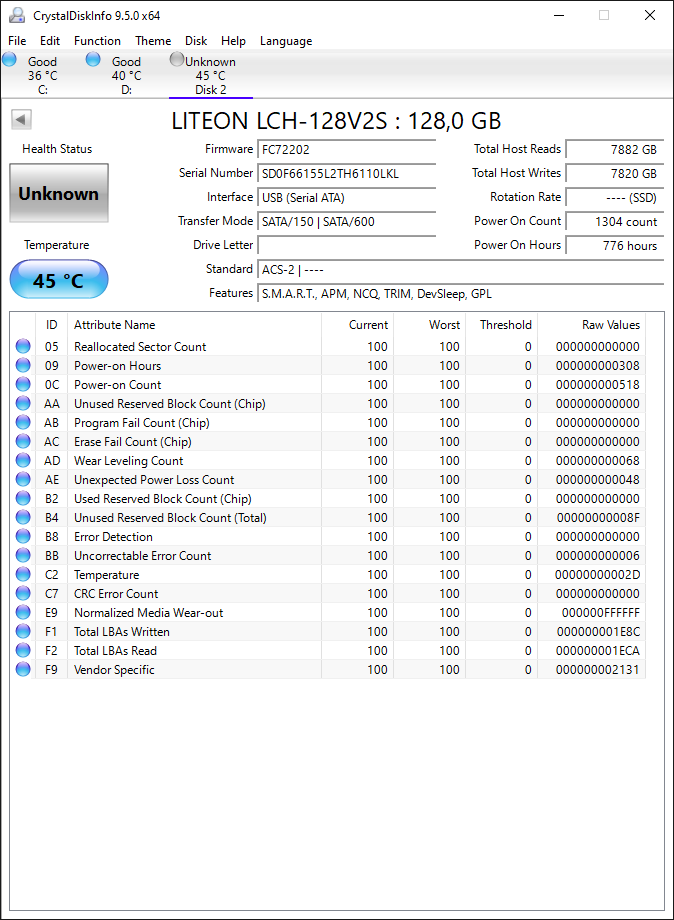
Task: Click the Serial Number field
Action: 347,174
